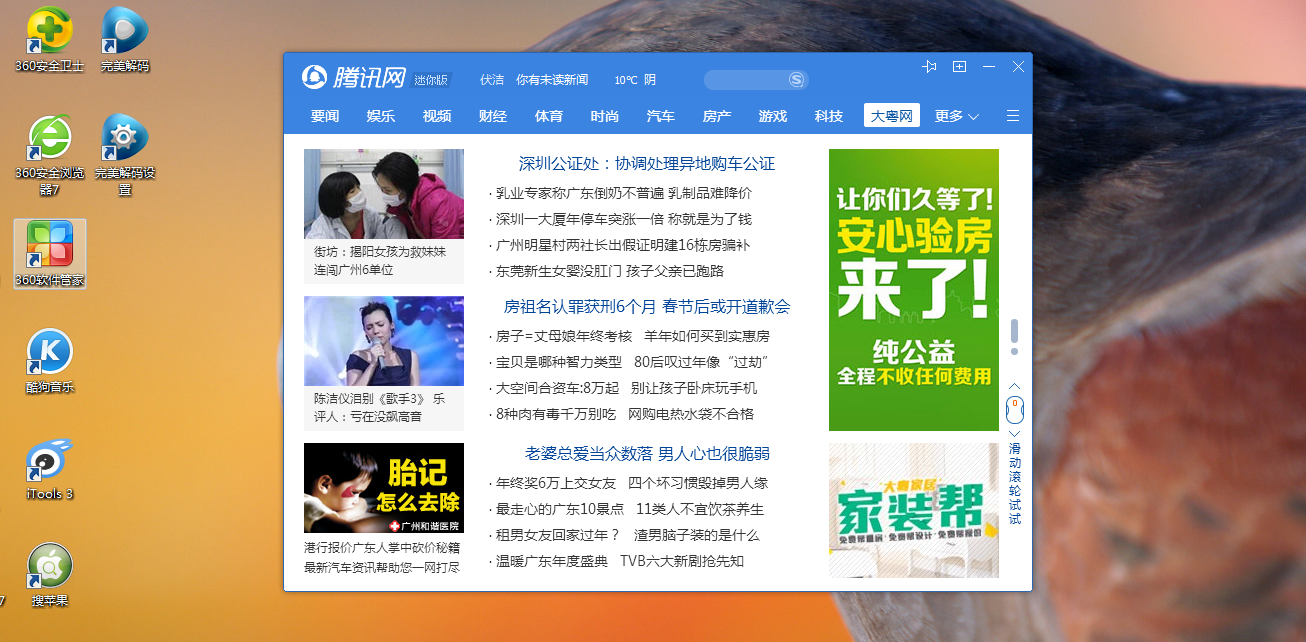1306x642 pixels.
Task: Open the 视频 tab
Action: pyautogui.click(x=437, y=116)
